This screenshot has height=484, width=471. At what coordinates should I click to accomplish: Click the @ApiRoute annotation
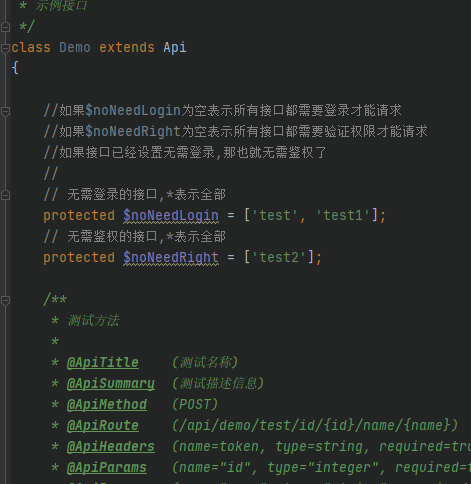103,426
